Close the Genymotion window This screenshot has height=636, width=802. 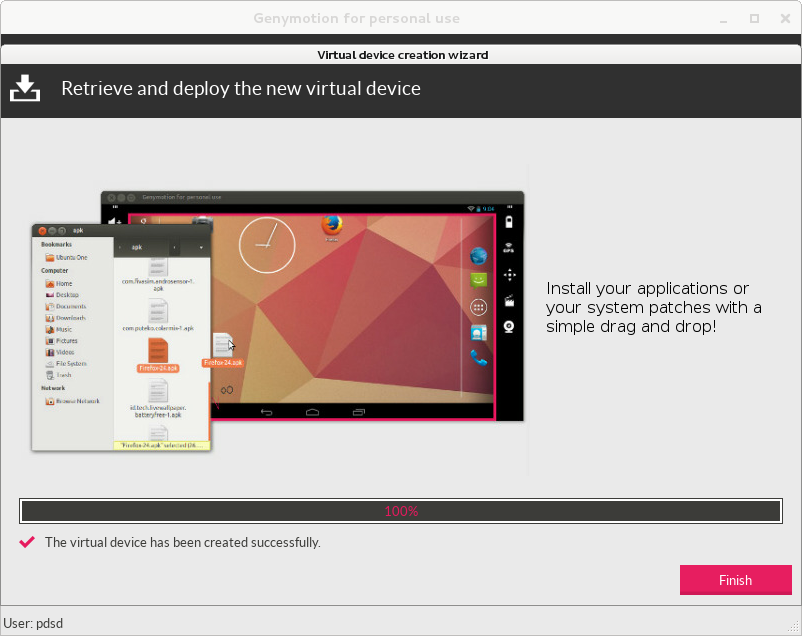coord(785,18)
